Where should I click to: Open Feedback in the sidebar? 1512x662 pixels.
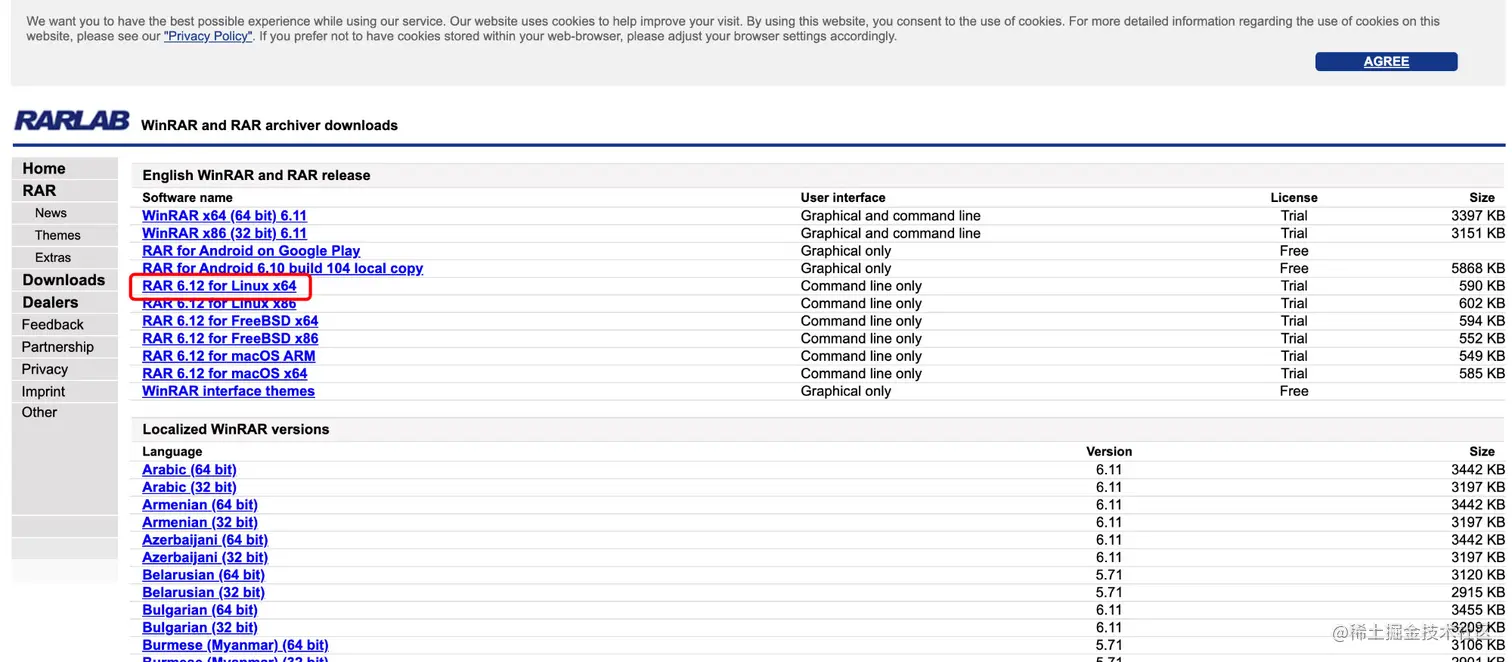point(53,324)
